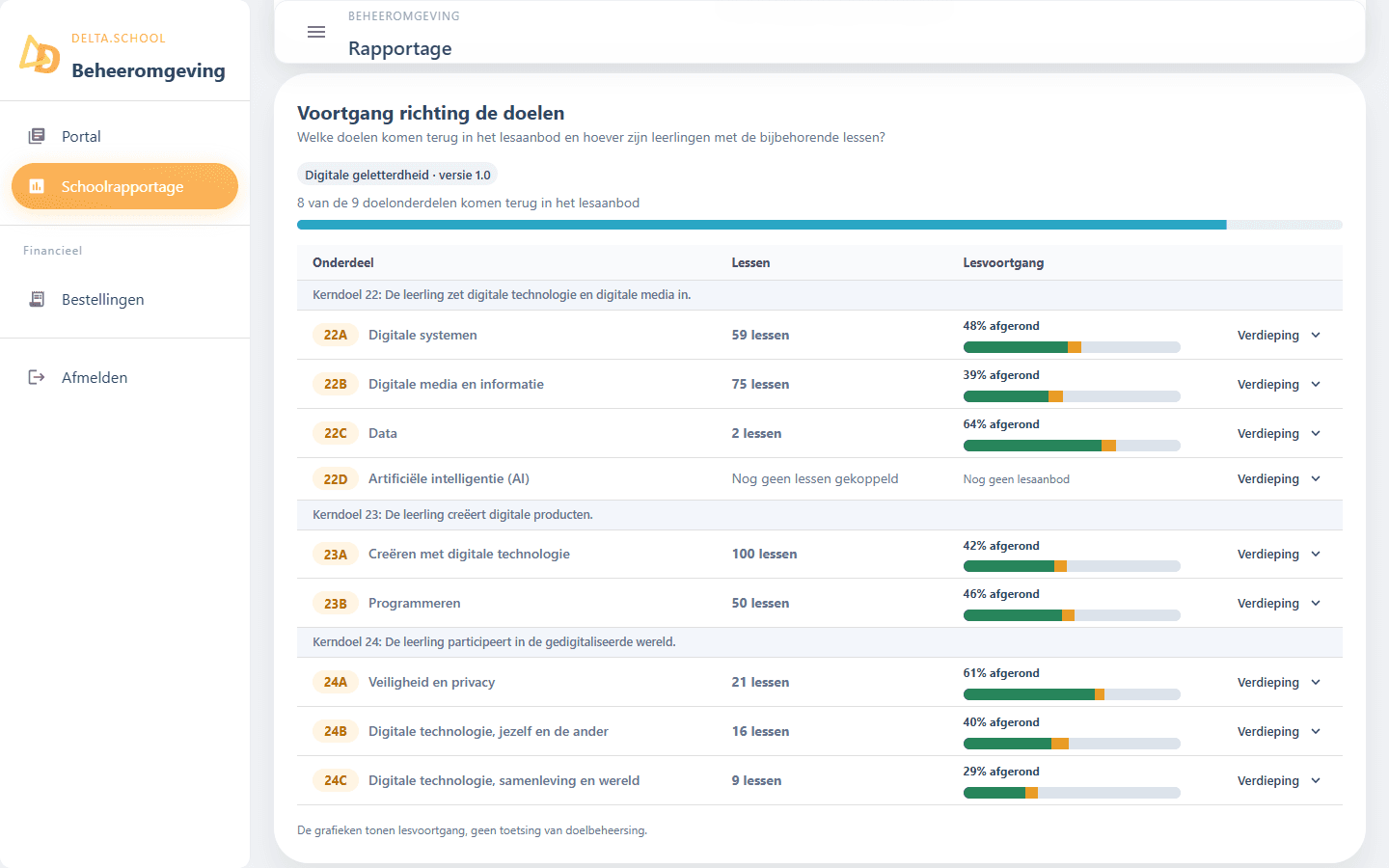Click the 22D code badge
Image resolution: width=1389 pixels, height=868 pixels.
click(335, 478)
